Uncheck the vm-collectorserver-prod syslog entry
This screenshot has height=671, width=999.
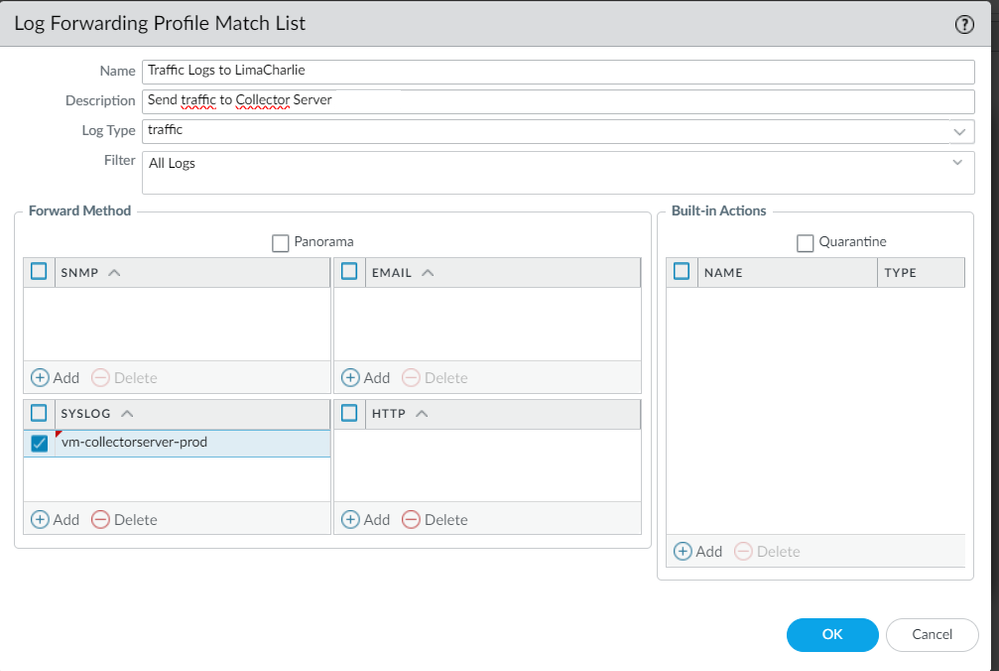(40, 444)
